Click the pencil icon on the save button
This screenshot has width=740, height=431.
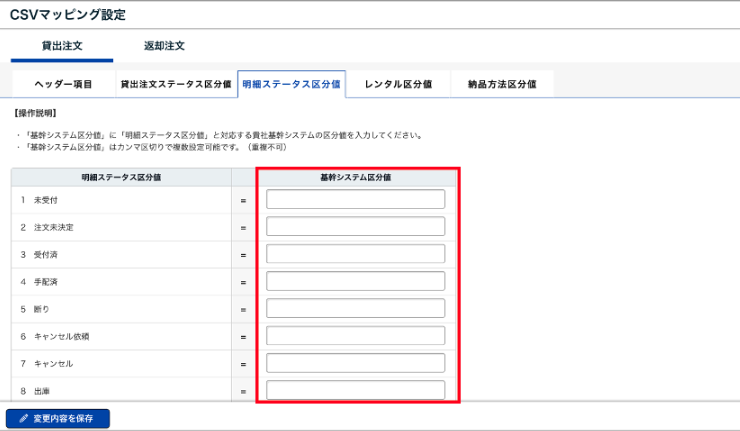pyautogui.click(x=23, y=418)
